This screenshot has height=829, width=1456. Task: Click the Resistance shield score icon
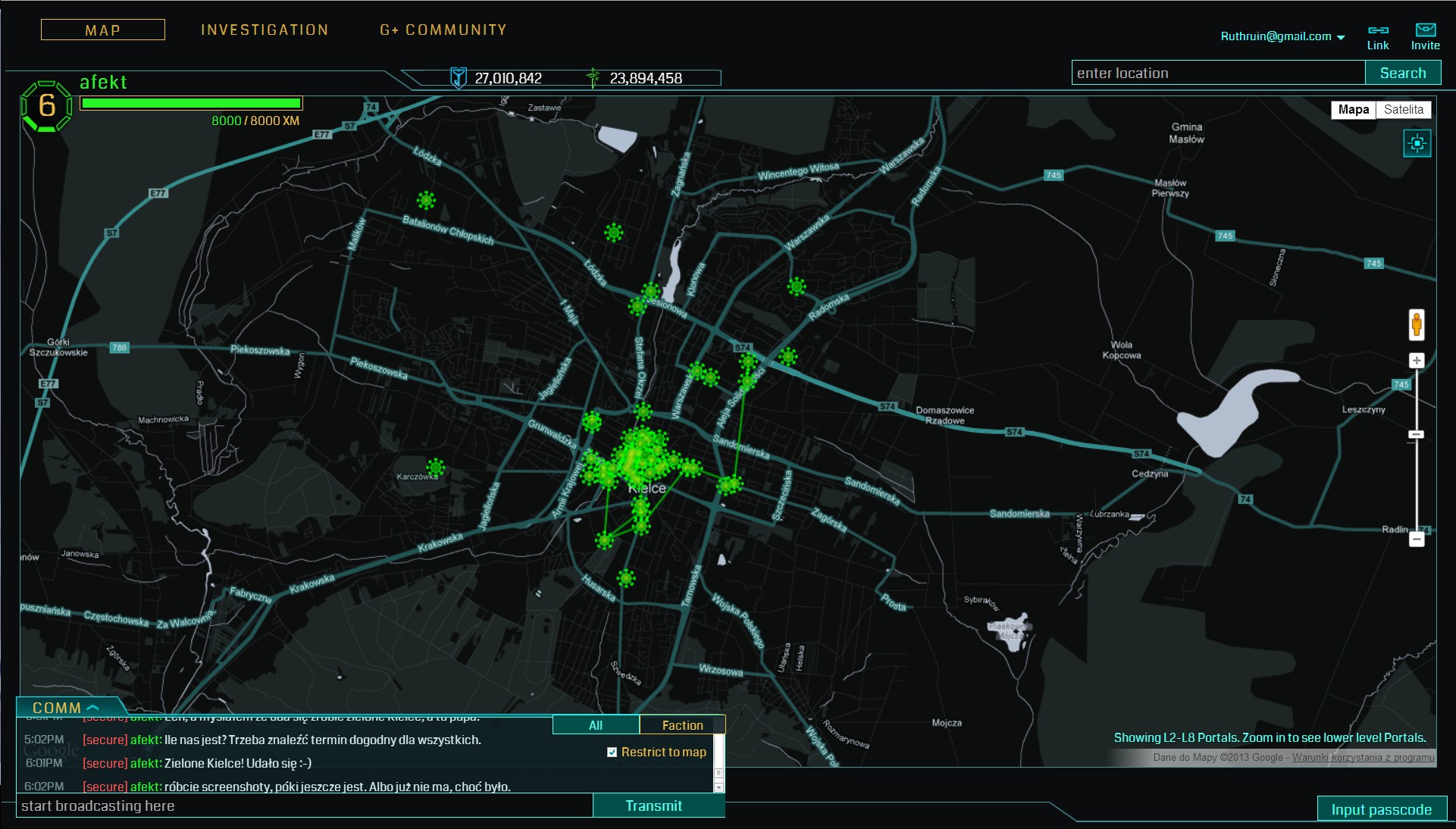pos(458,77)
